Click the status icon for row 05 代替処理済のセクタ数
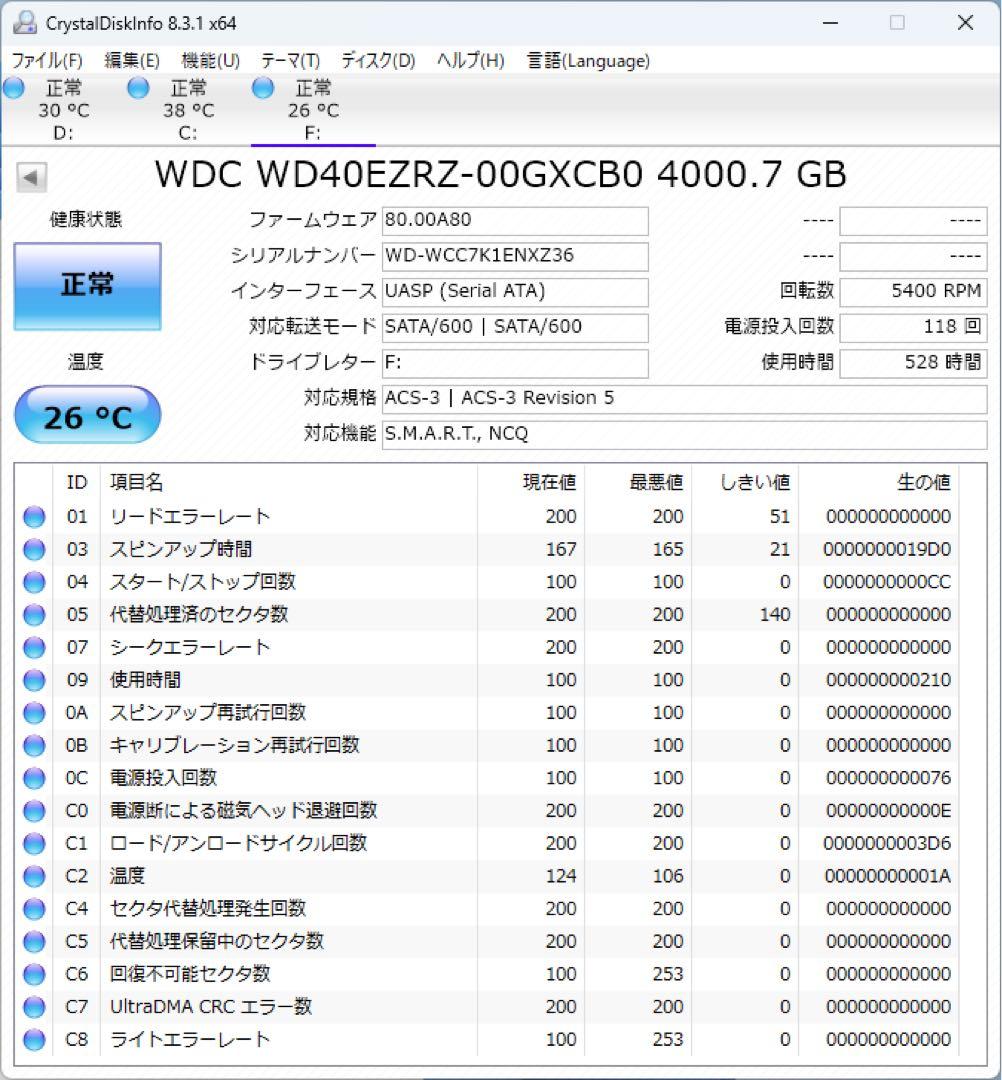The image size is (1002, 1080). point(34,615)
